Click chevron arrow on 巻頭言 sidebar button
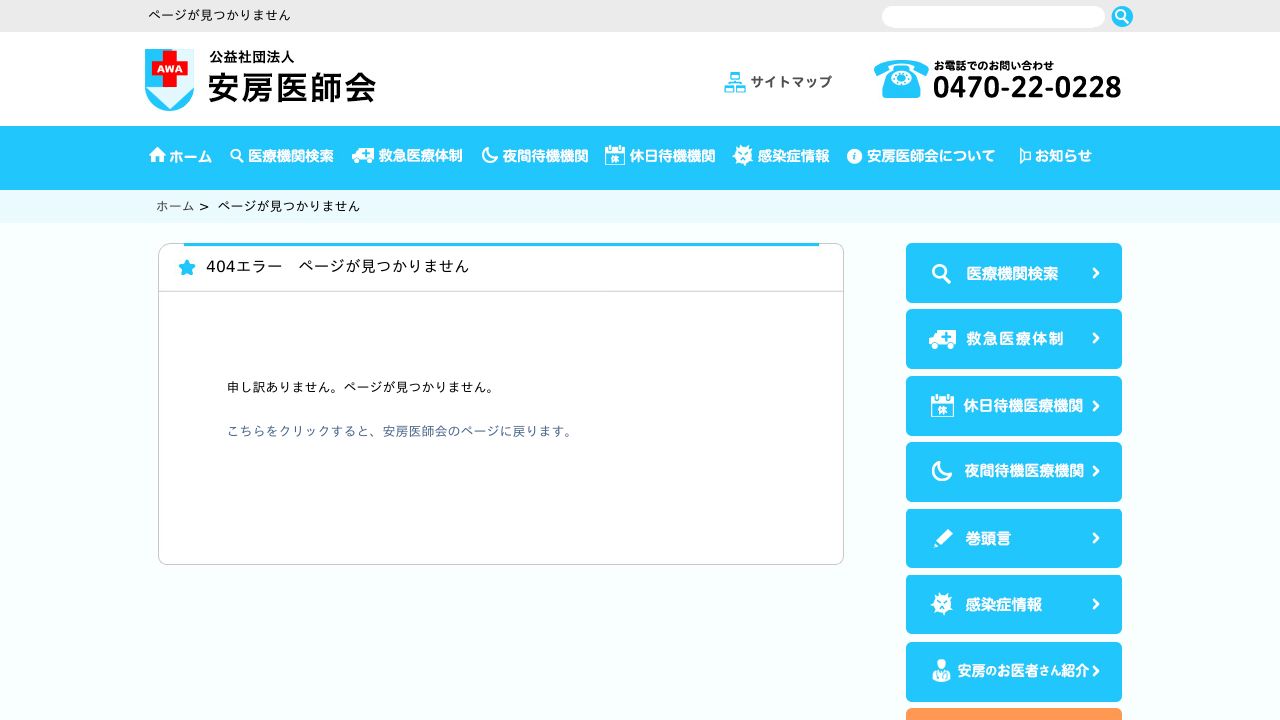This screenshot has height=720, width=1280. (x=1096, y=538)
